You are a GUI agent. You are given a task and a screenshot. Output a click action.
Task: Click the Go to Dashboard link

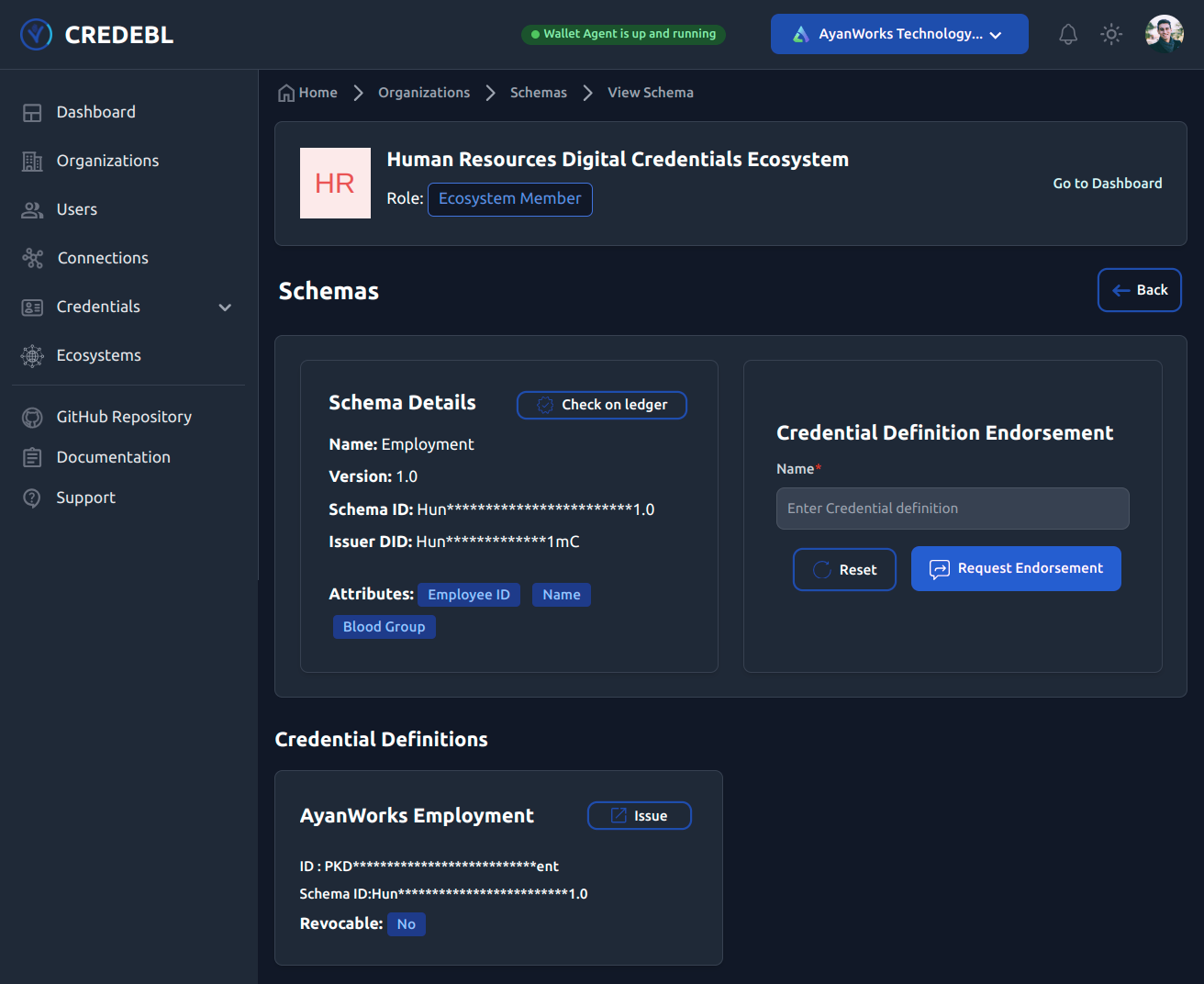1107,184
